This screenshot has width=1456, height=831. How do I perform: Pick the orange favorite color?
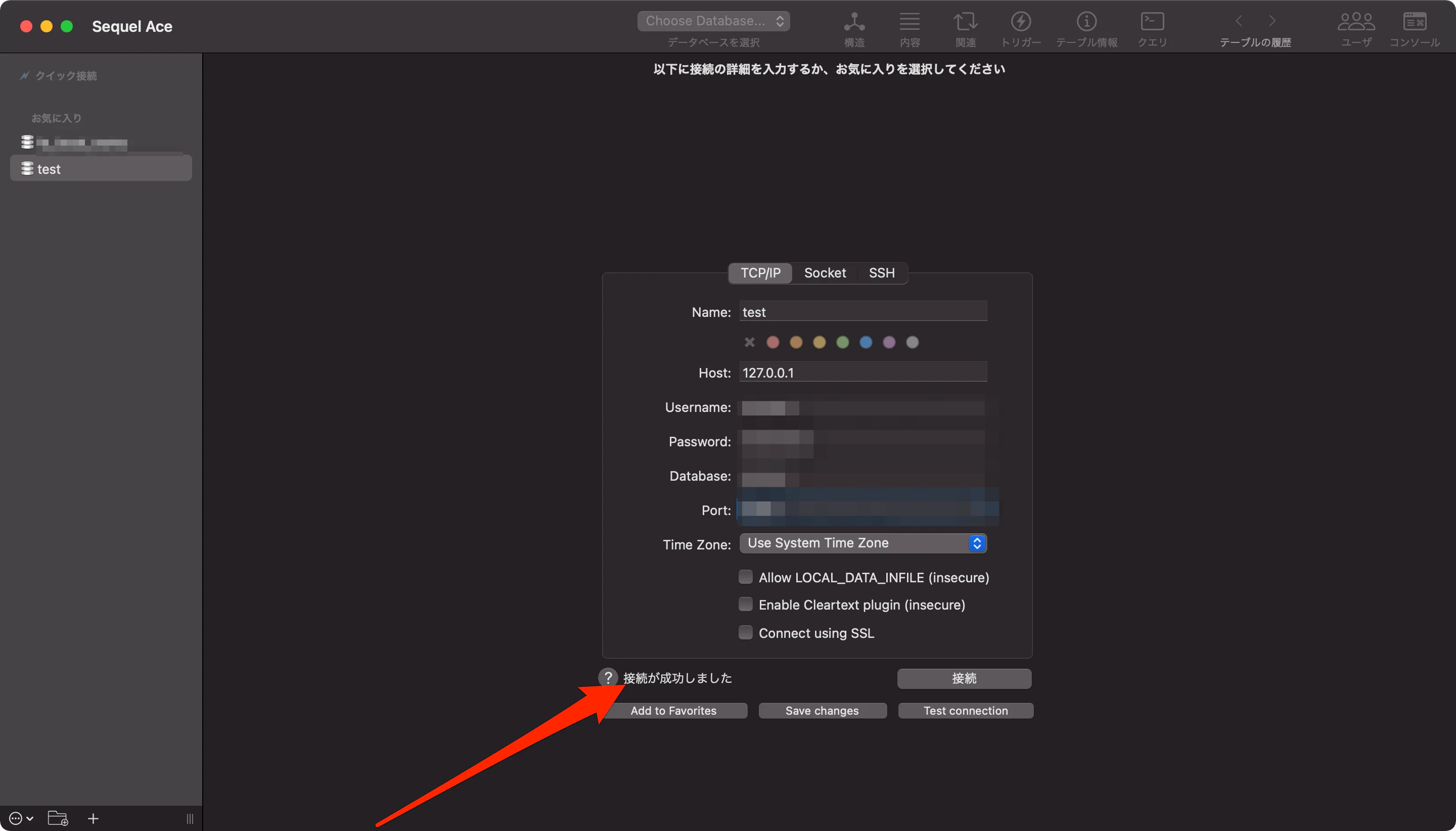[796, 342]
